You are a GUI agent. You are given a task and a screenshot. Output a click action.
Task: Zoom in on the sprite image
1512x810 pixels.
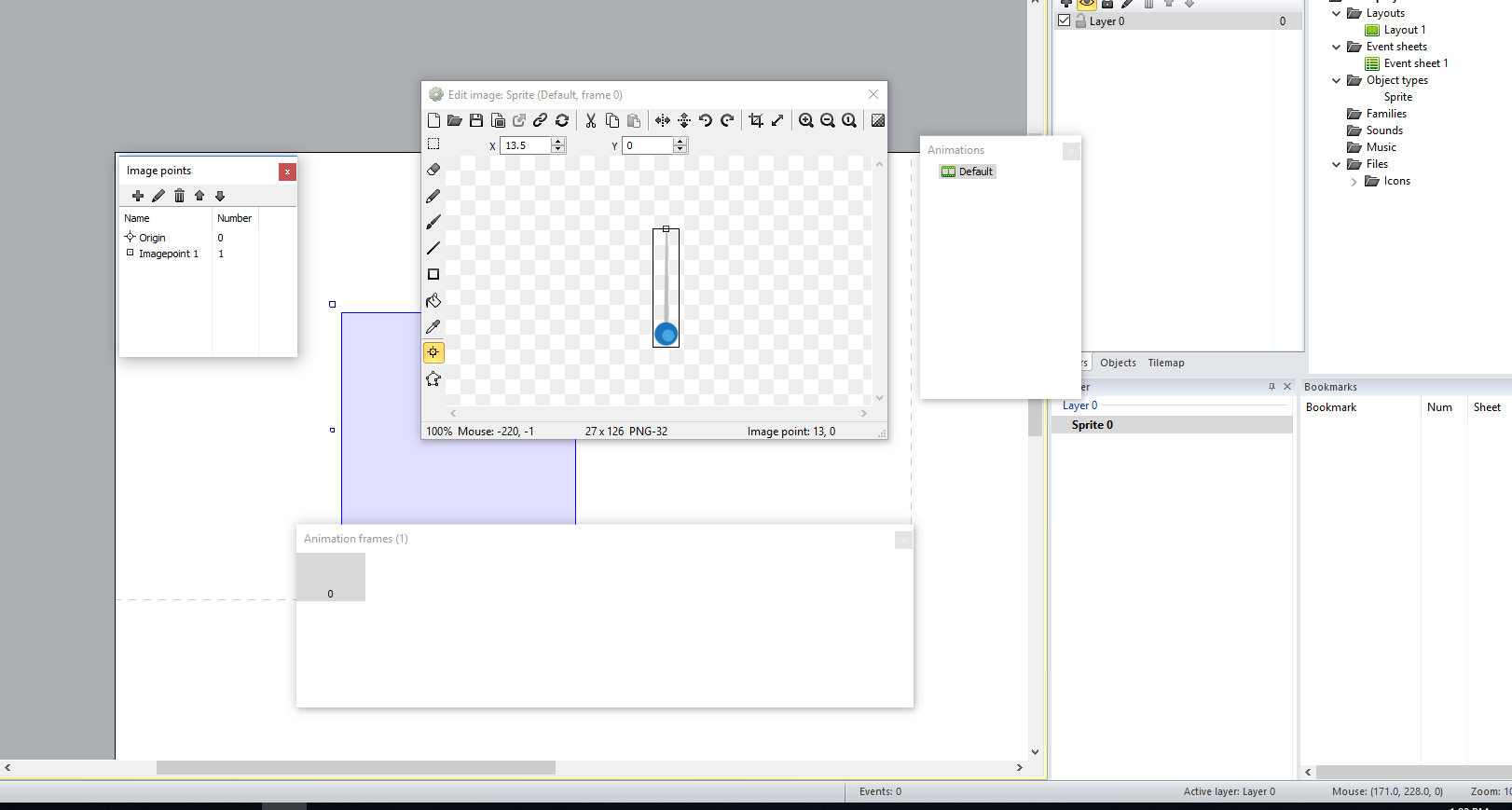point(806,120)
